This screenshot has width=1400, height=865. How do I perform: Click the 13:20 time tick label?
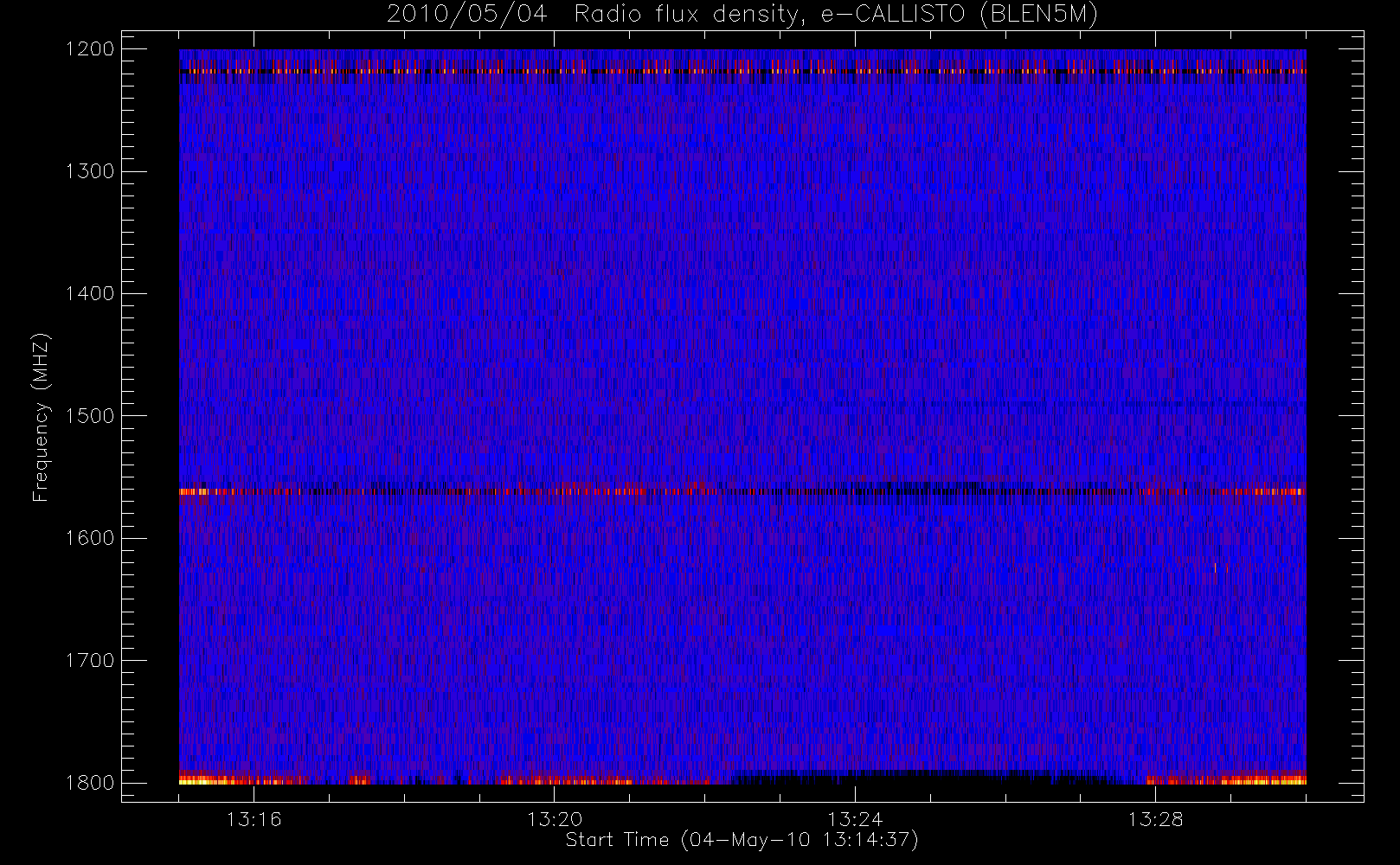pos(555,819)
